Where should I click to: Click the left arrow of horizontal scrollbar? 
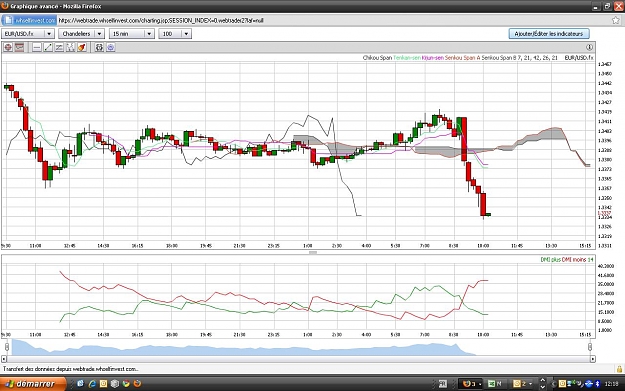[x=4, y=359]
